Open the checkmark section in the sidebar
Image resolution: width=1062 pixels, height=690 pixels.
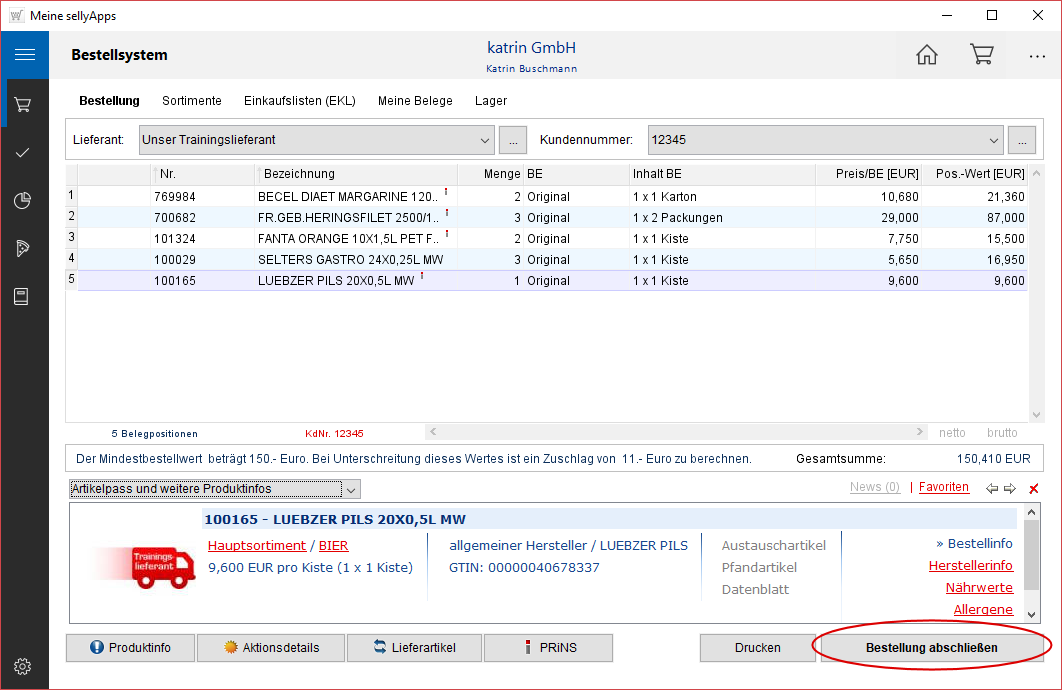24,153
